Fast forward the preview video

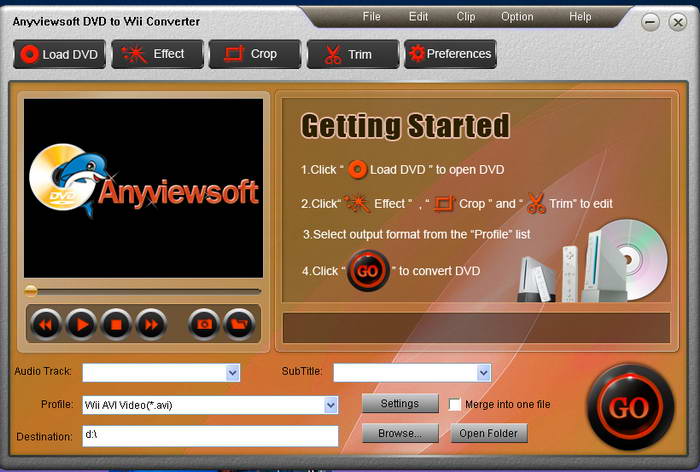151,325
